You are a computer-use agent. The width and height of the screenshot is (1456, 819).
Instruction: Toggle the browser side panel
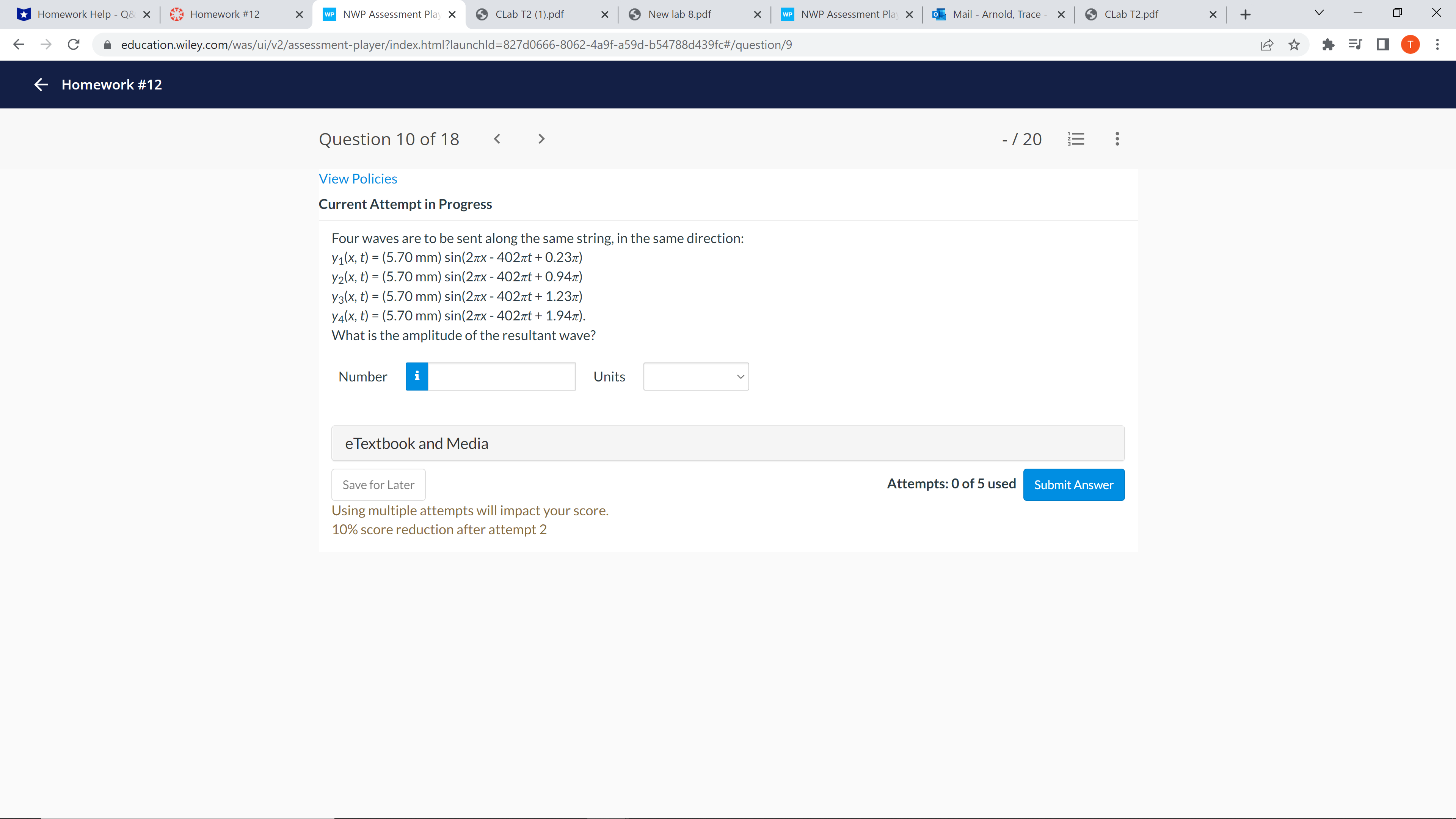1382,45
